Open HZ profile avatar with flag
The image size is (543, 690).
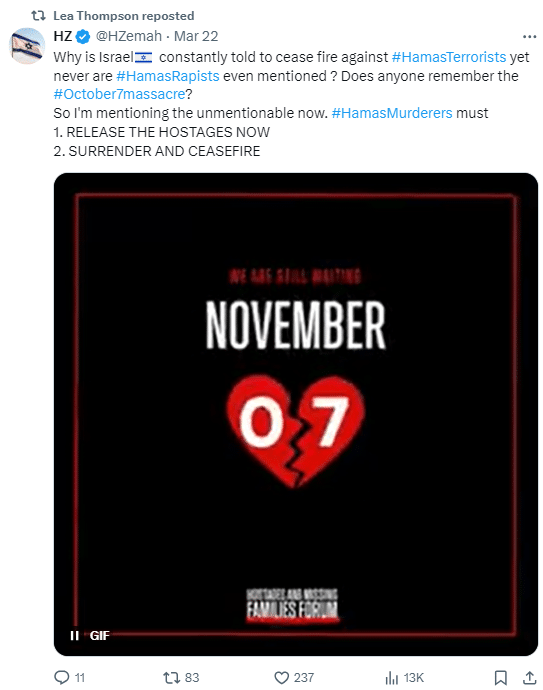28,46
